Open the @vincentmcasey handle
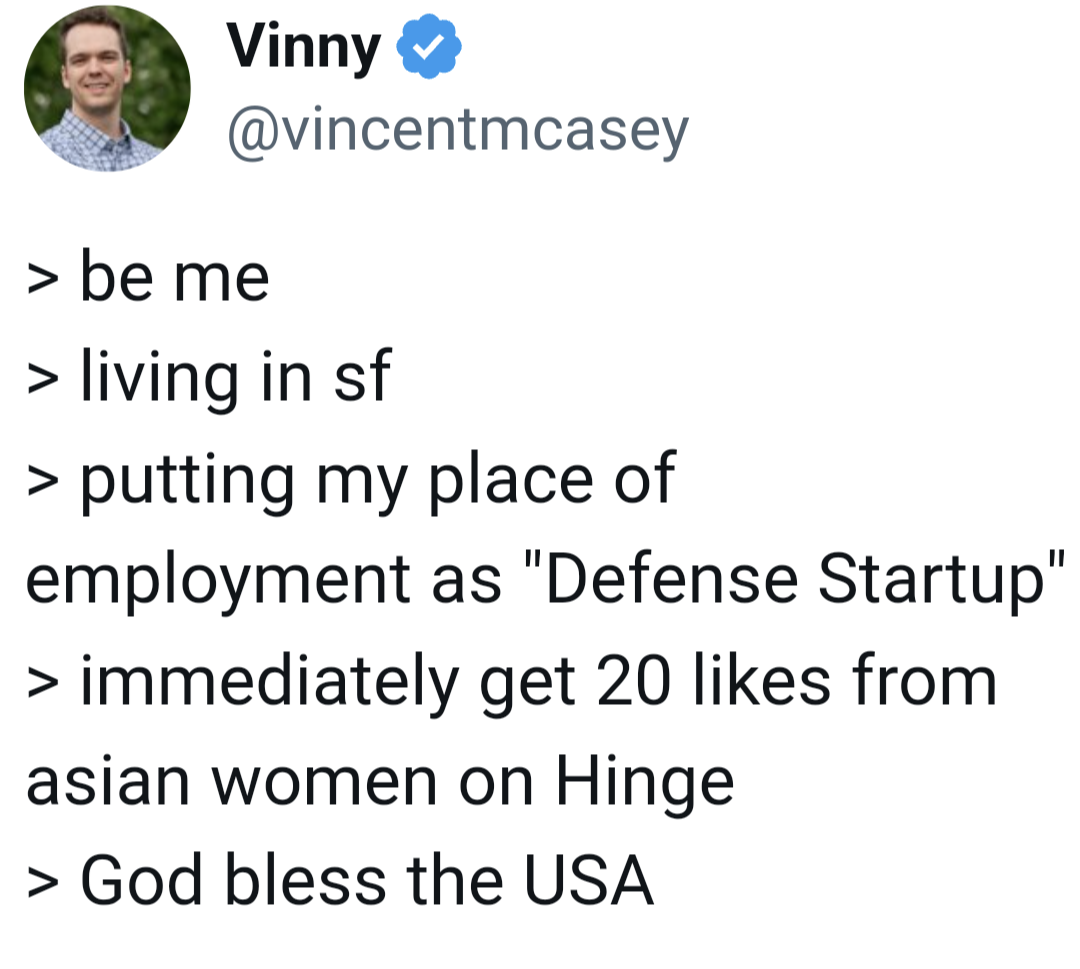 point(458,131)
